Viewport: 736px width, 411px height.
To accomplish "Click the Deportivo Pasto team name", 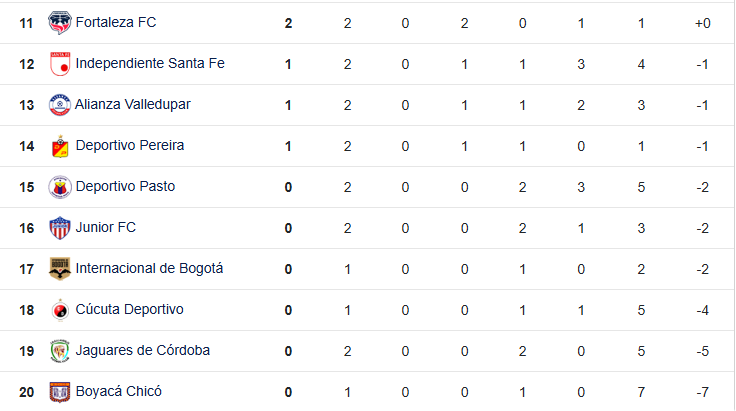I will 125,186.
